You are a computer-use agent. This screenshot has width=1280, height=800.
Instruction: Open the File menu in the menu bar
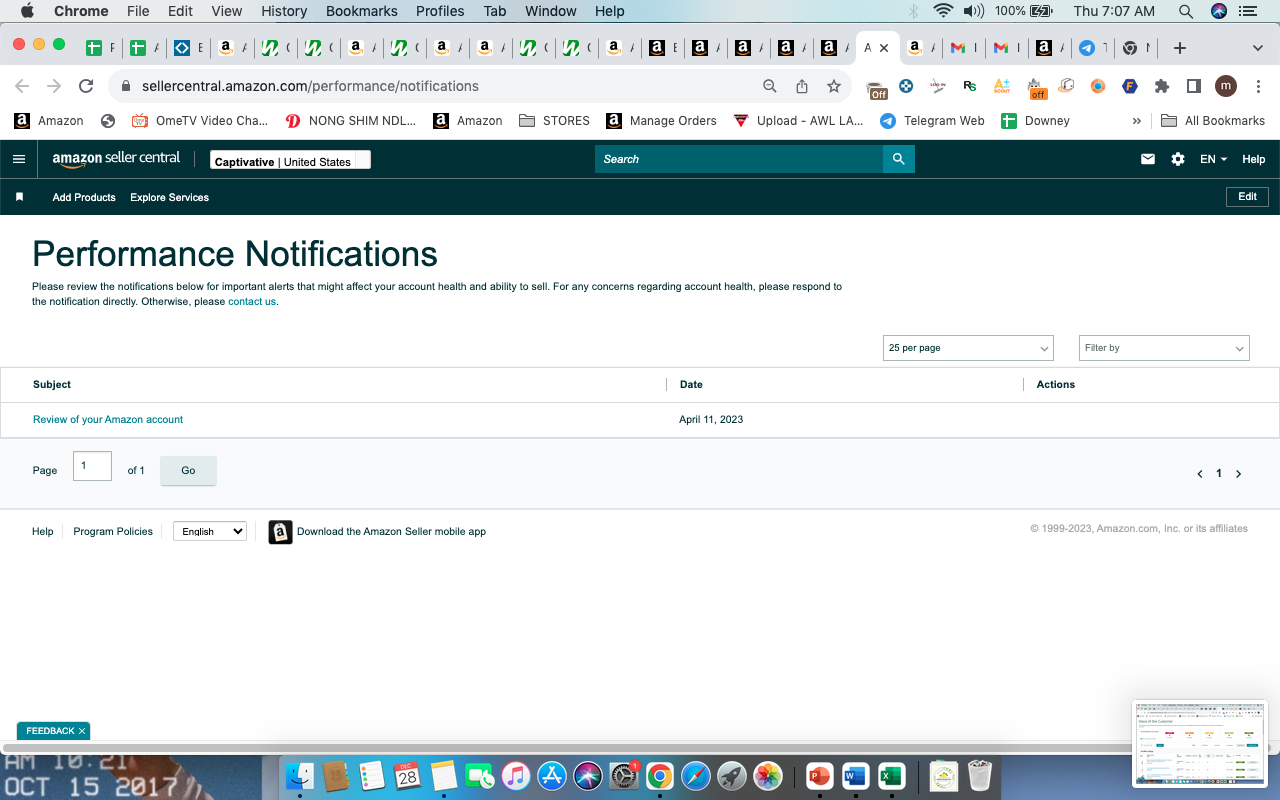click(138, 11)
